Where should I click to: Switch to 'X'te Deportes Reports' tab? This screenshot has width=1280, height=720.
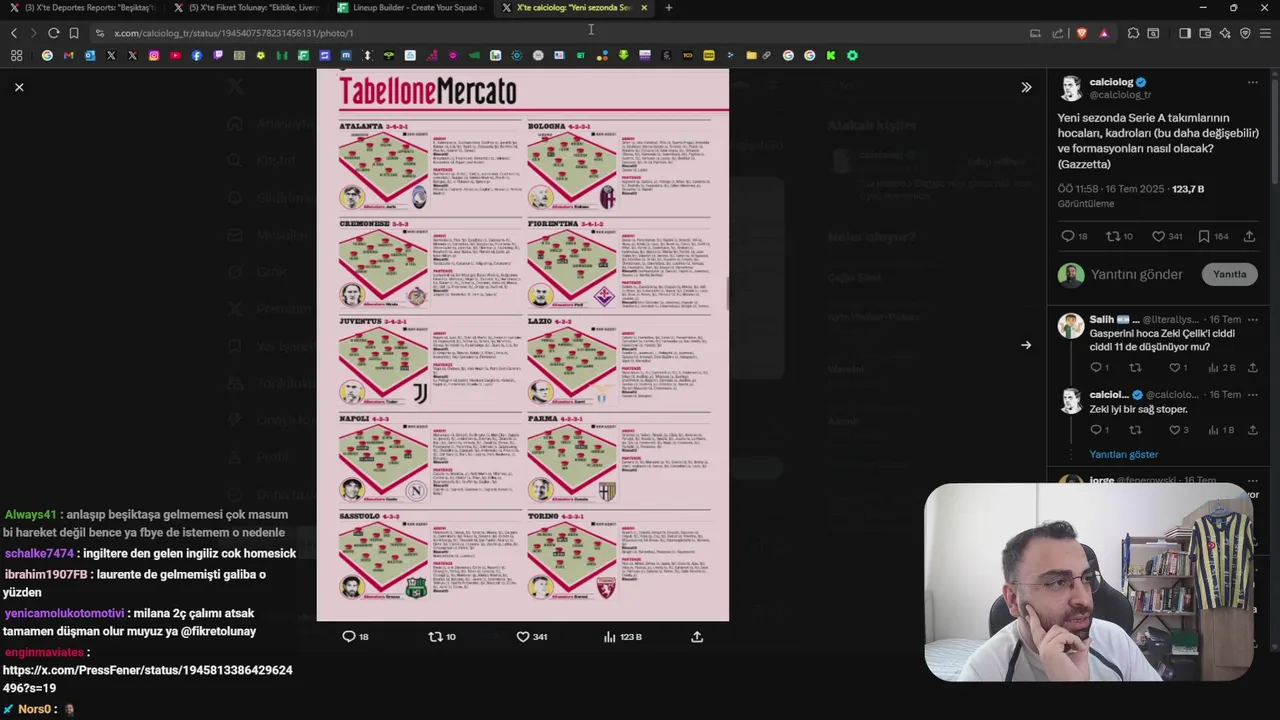pos(80,8)
